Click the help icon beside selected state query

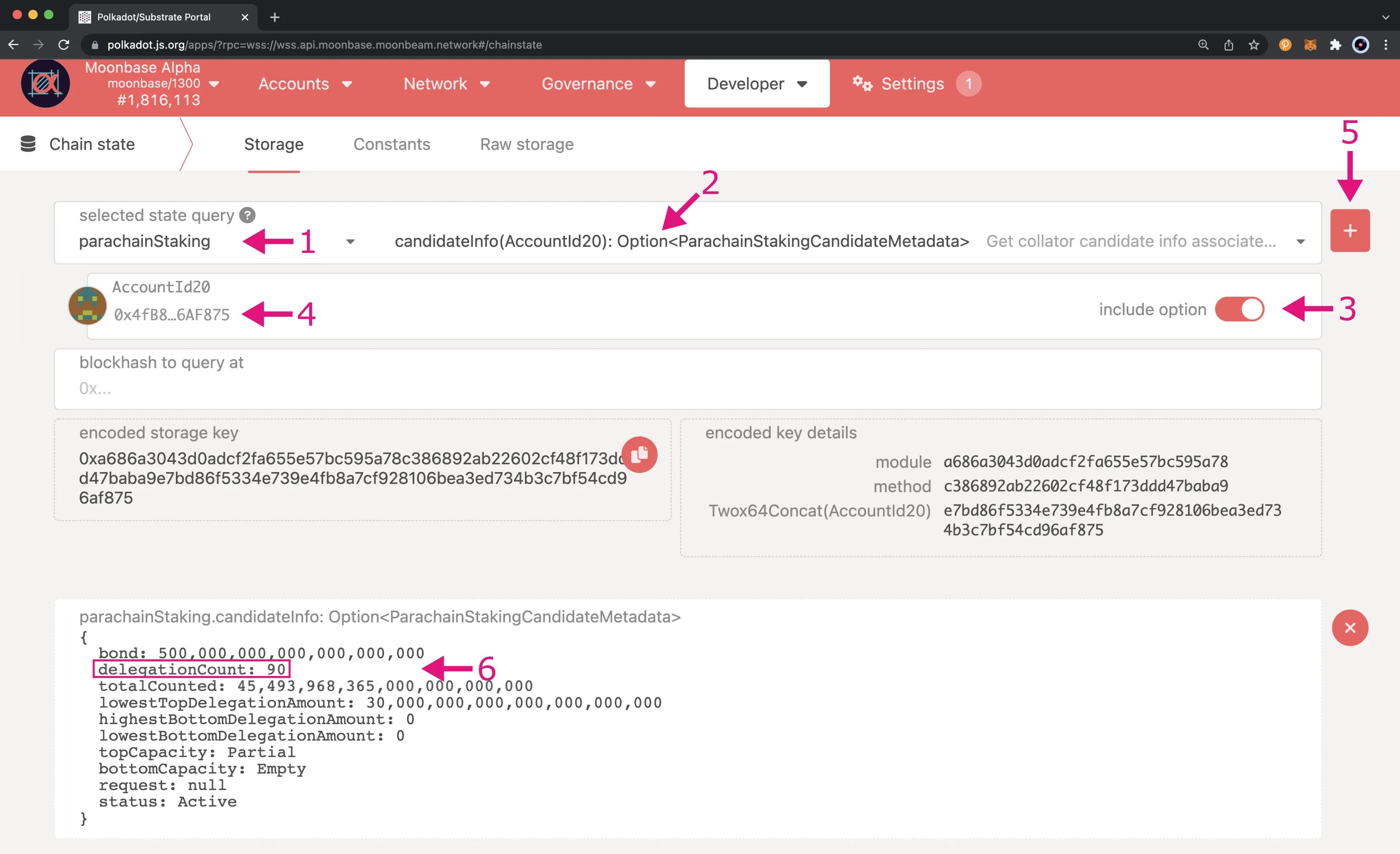pos(247,215)
